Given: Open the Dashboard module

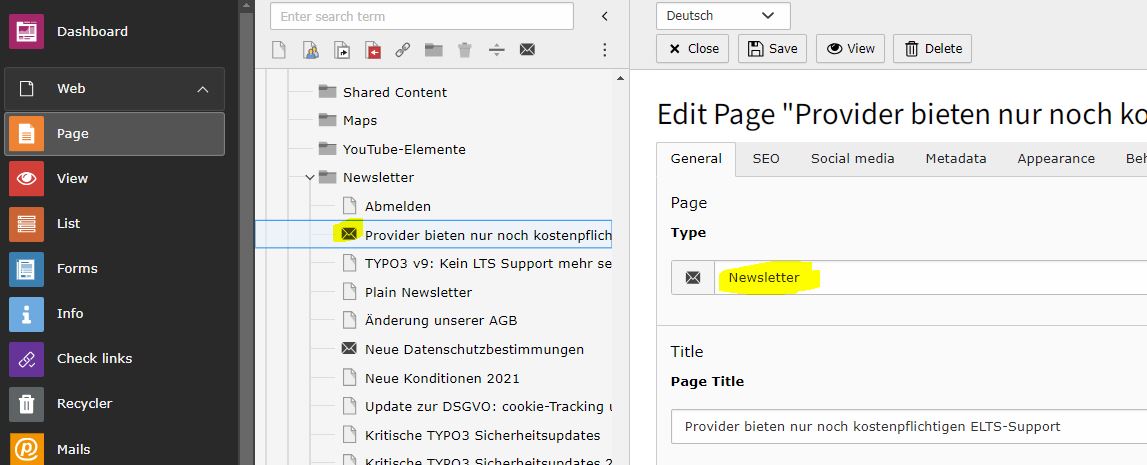Looking at the screenshot, I should [92, 32].
